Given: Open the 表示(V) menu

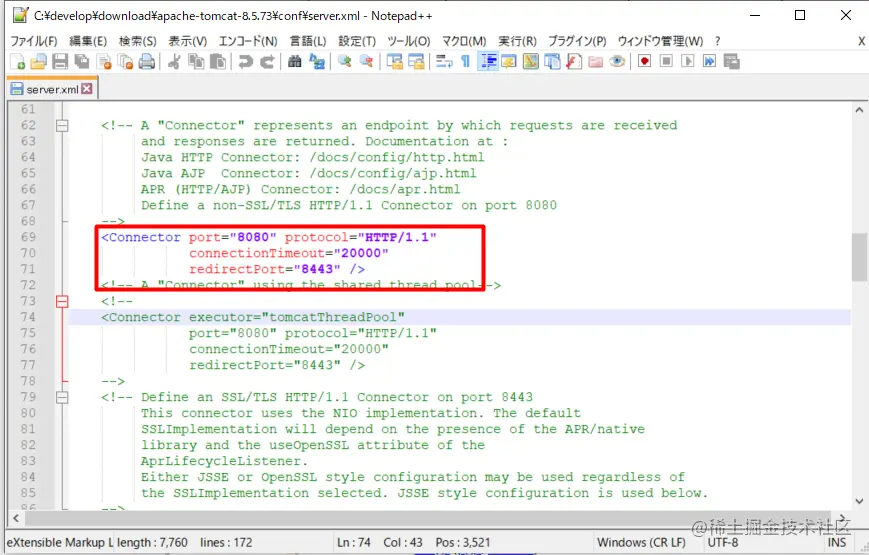Looking at the screenshot, I should [188, 41].
